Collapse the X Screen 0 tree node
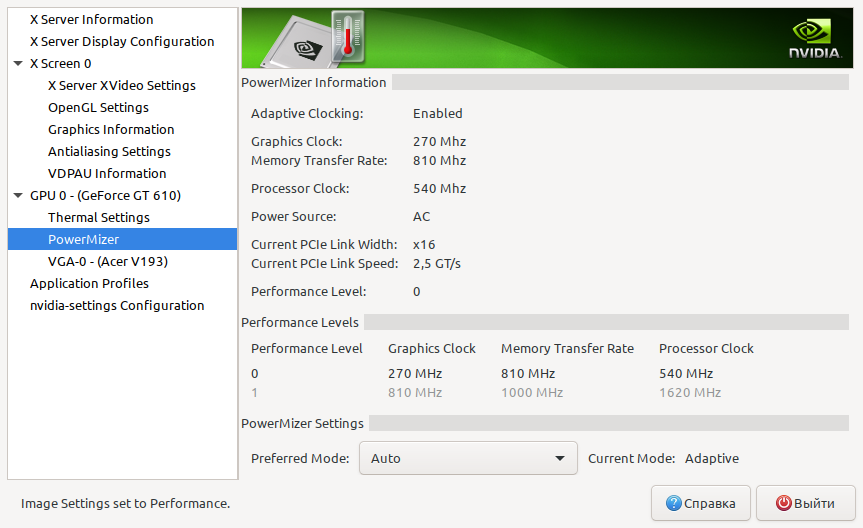Viewport: 863px width, 528px height. coord(18,63)
